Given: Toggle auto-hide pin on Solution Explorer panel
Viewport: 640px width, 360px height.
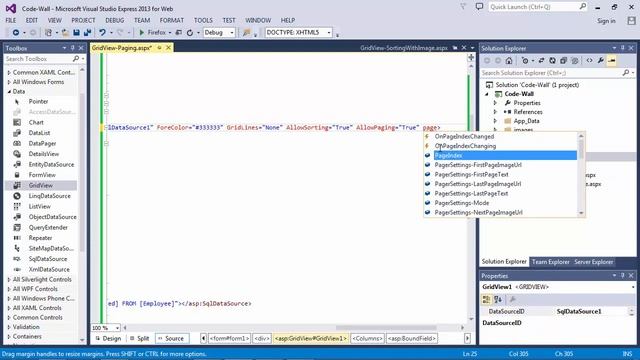Looking at the screenshot, I should [622, 48].
